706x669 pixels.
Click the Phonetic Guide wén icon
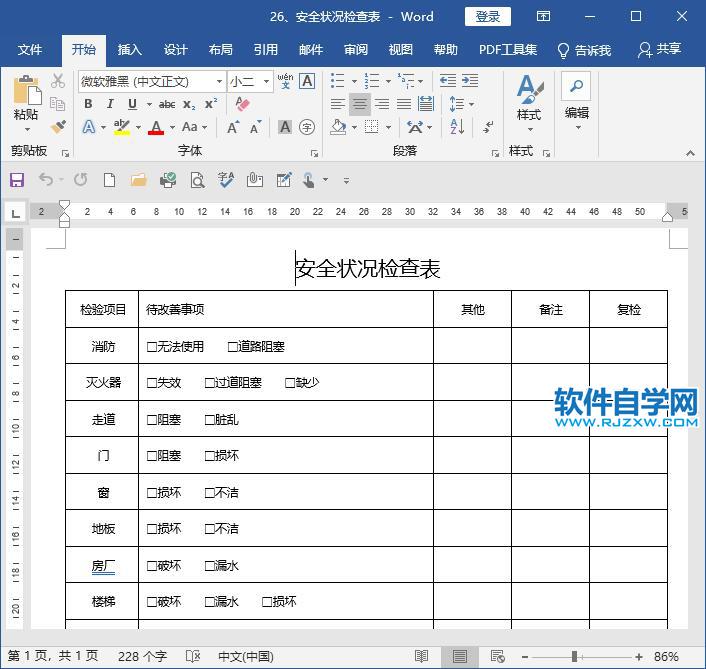click(x=285, y=81)
